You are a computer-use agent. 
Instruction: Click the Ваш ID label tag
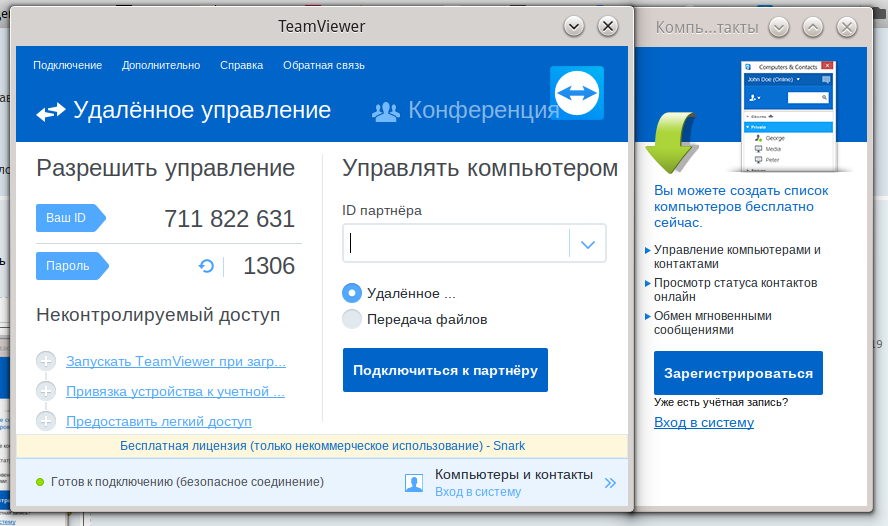(70, 218)
